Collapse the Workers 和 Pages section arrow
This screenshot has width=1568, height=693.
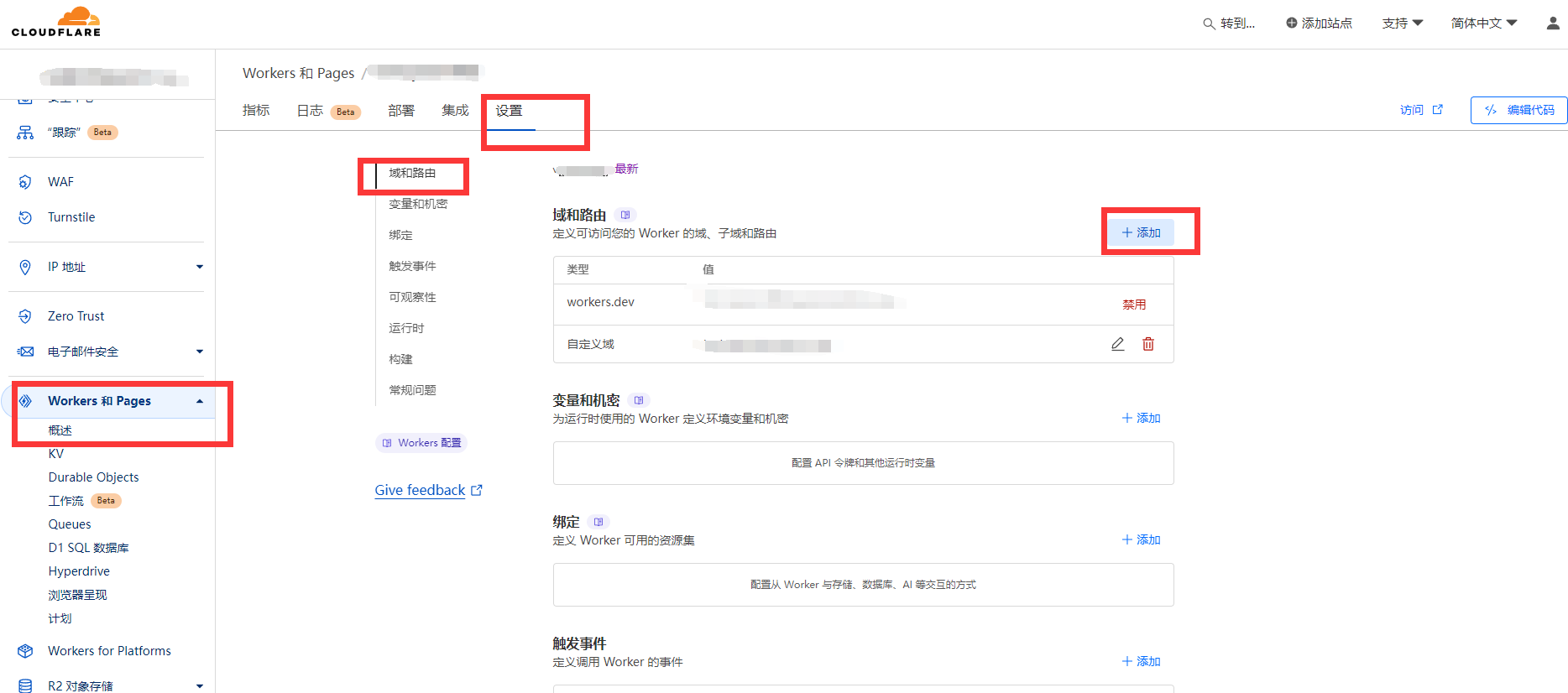[200, 401]
